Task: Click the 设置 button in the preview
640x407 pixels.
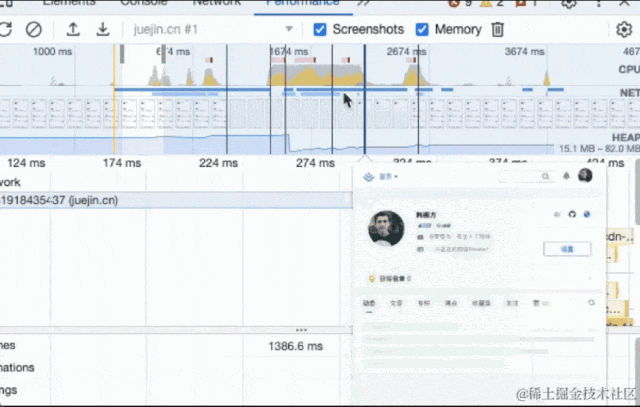Action: coord(567,249)
